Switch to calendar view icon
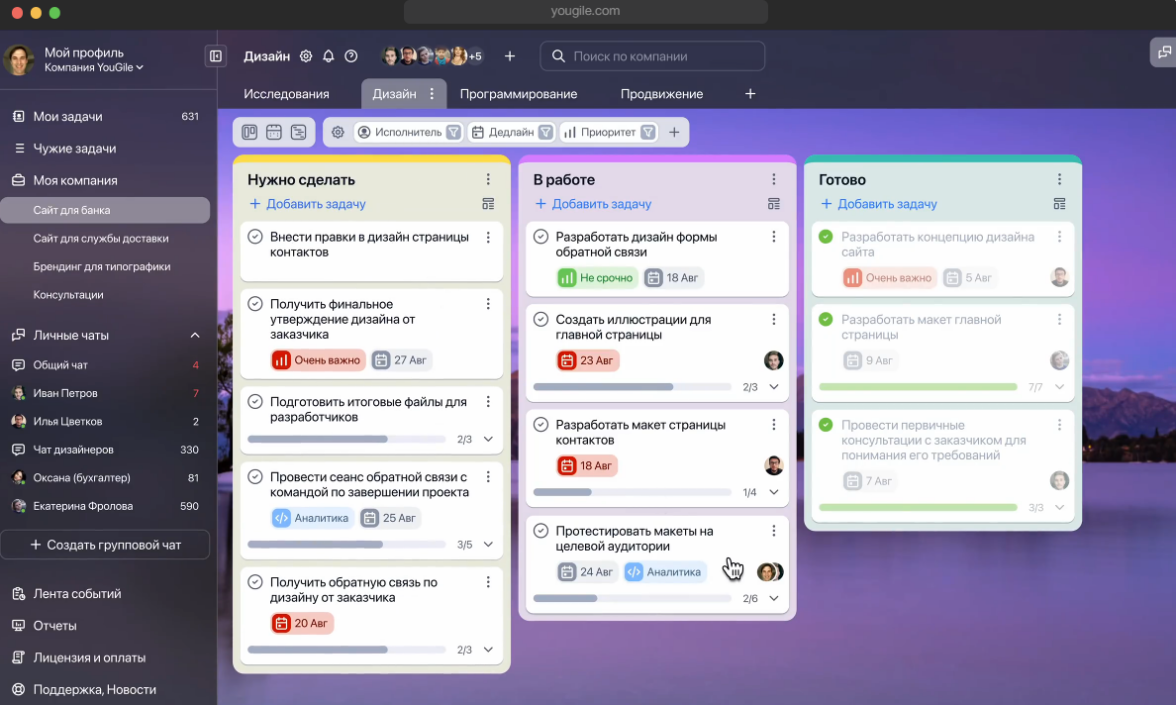Viewport: 1176px width, 705px height. point(274,132)
